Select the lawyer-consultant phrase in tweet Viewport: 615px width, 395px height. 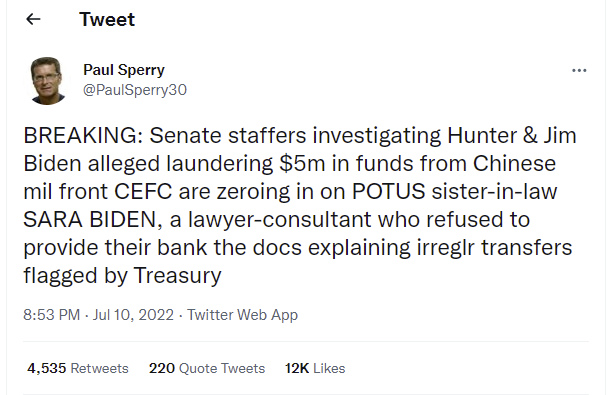point(280,220)
